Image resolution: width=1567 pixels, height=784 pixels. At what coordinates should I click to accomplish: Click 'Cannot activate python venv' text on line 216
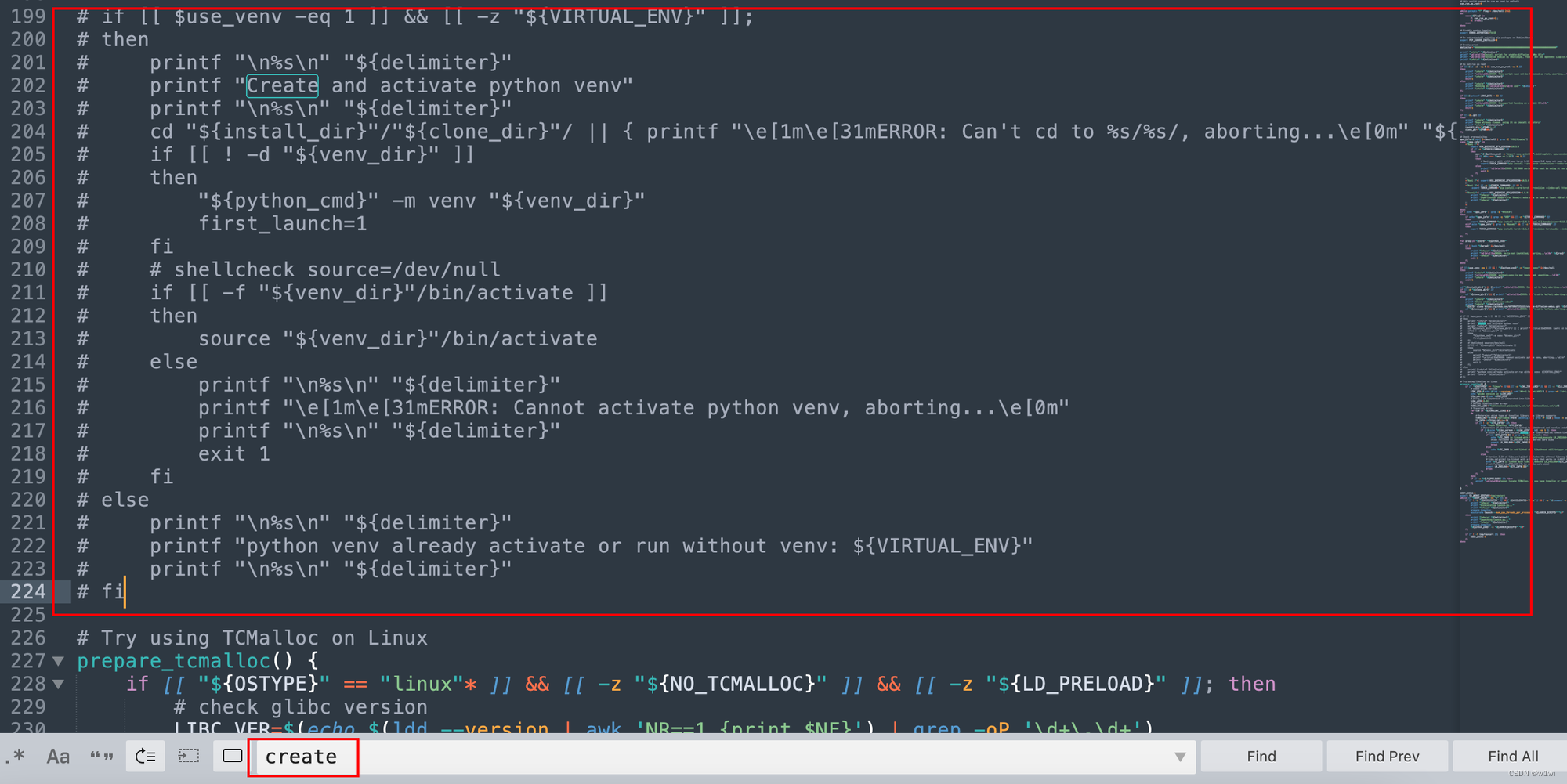click(676, 407)
